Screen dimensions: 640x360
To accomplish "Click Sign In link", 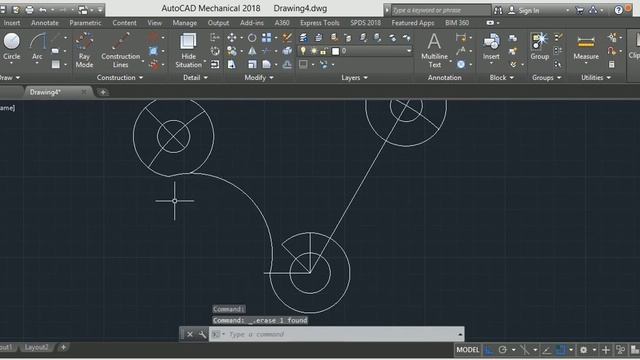I will [x=529, y=11].
